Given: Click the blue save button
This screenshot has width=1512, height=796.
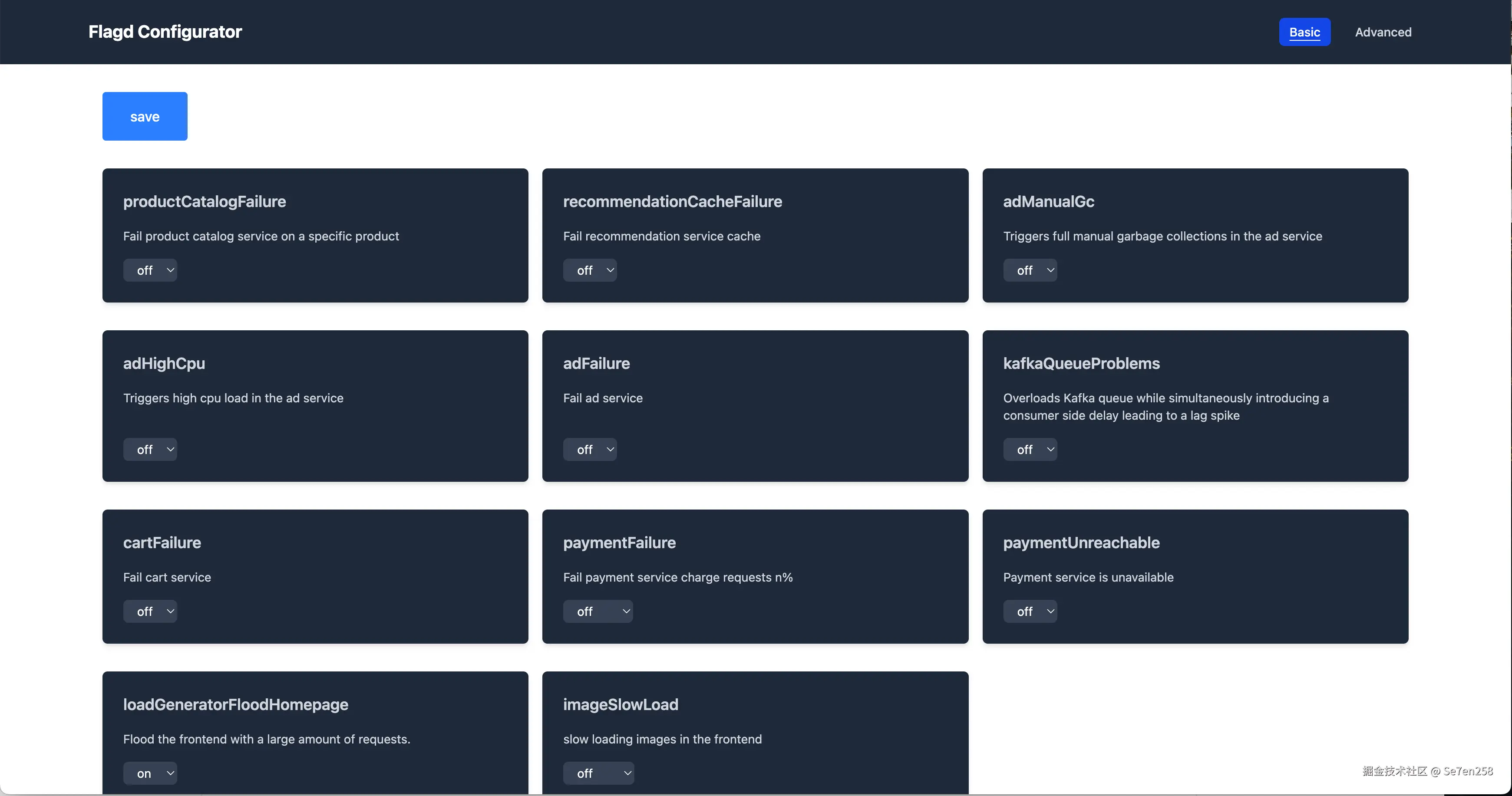Looking at the screenshot, I should click(x=145, y=116).
